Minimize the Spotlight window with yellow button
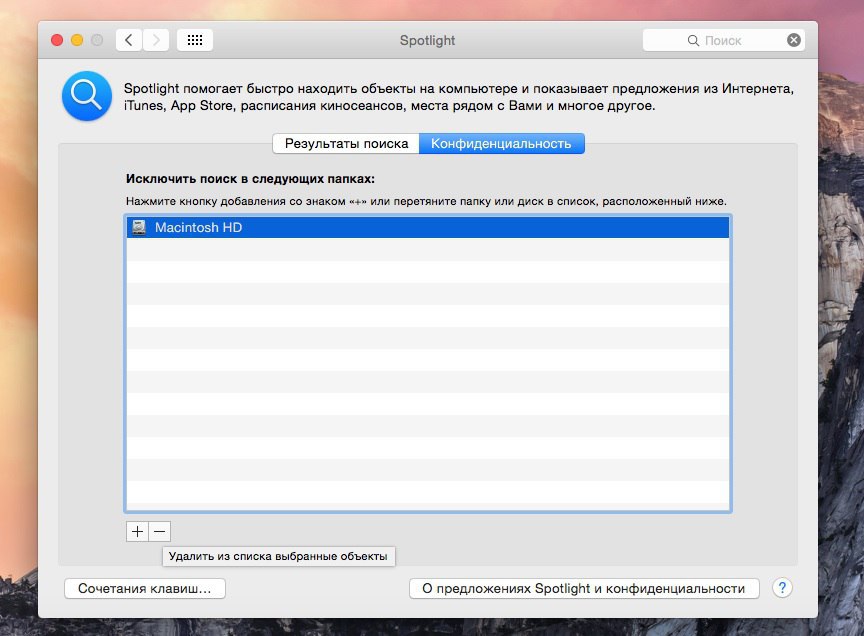 (x=77, y=40)
